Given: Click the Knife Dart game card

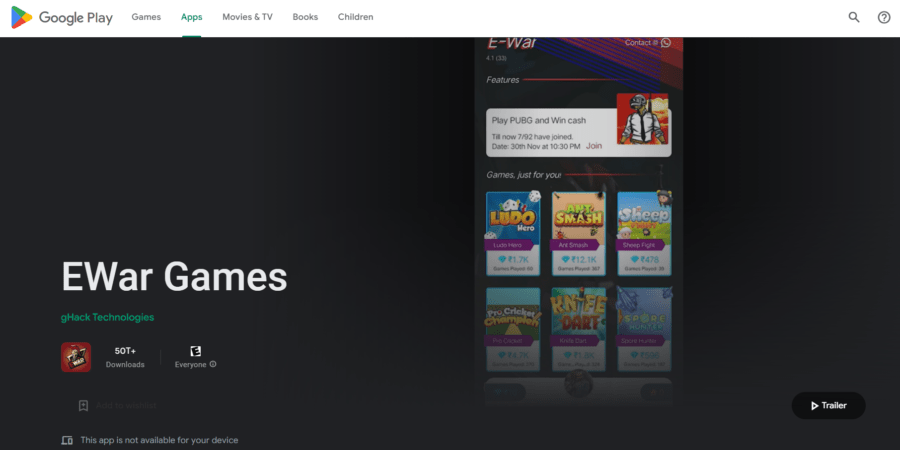Looking at the screenshot, I should (x=578, y=329).
